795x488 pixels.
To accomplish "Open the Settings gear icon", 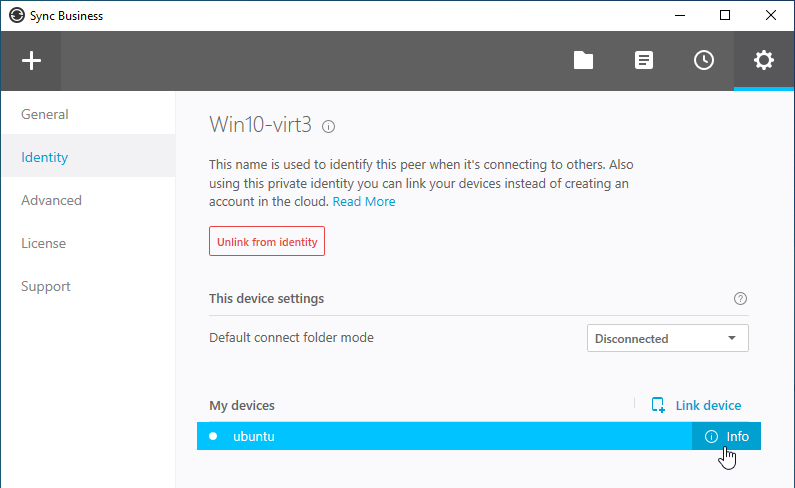I will coord(764,60).
